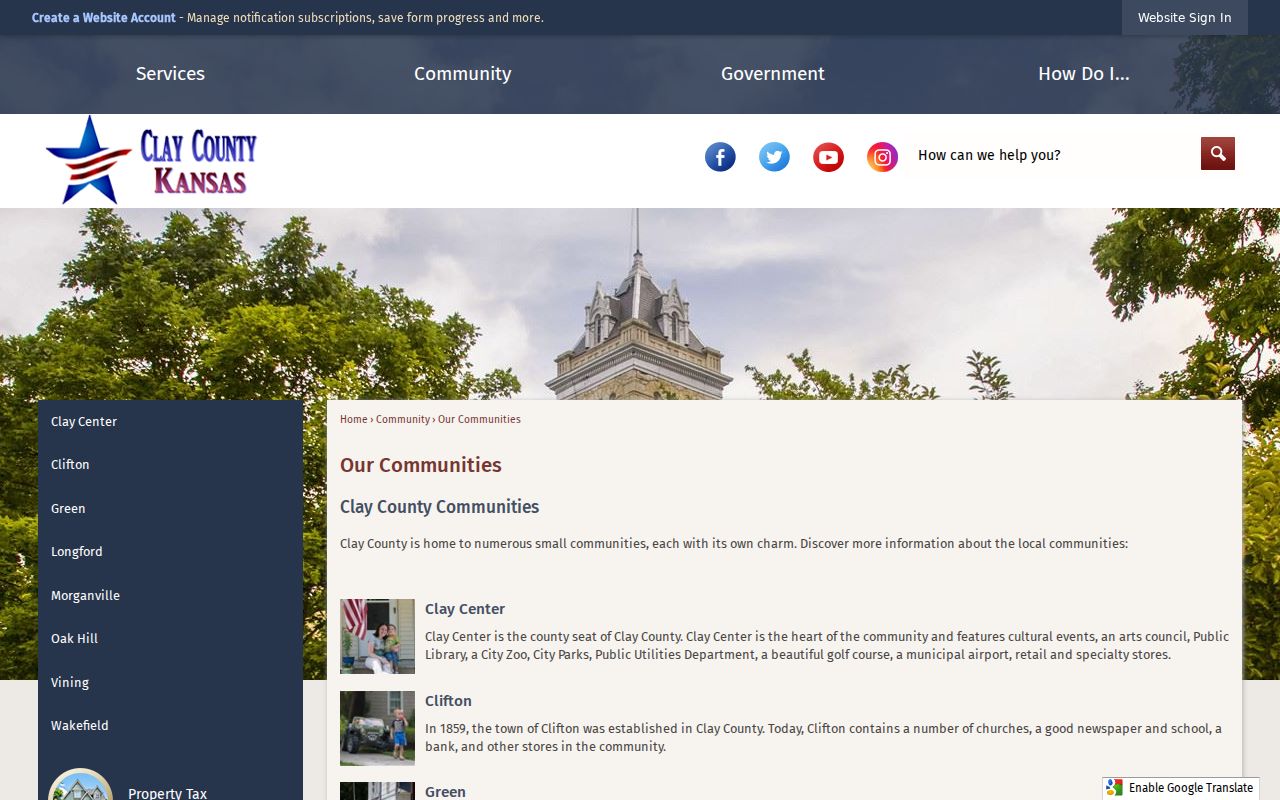
Task: Open the How Do I... menu
Action: (x=1084, y=74)
